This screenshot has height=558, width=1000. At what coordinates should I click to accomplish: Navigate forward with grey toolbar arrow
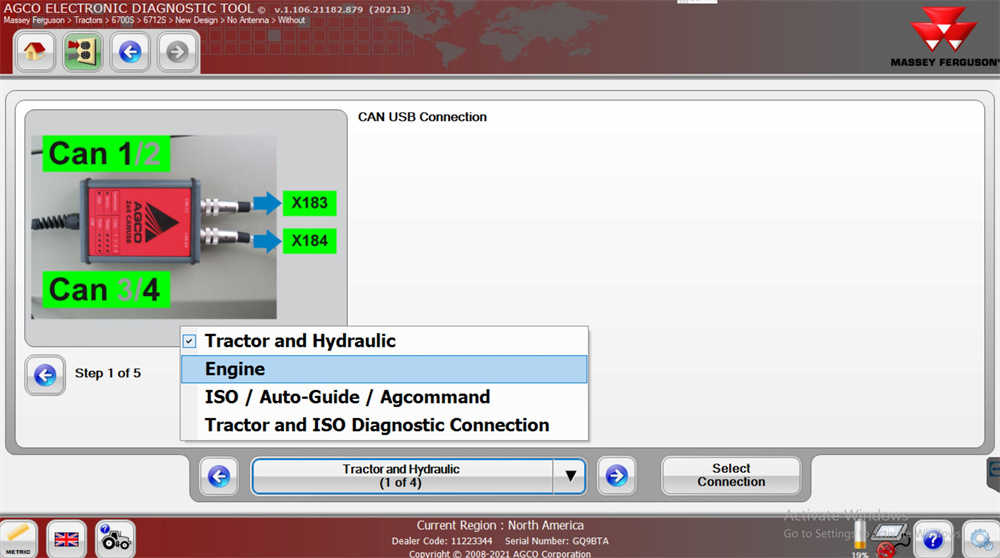(x=177, y=51)
